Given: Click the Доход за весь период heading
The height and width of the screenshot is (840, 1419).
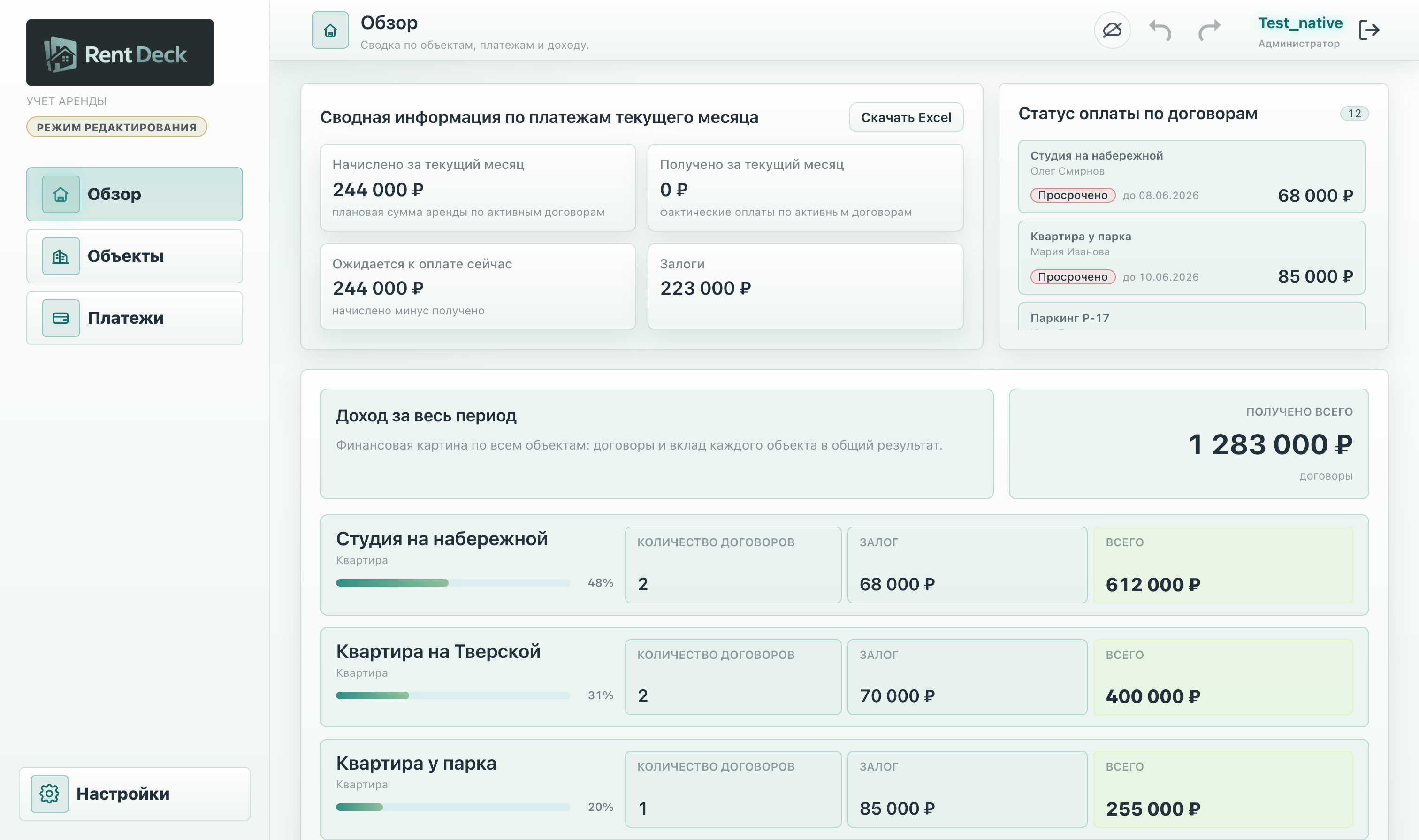Looking at the screenshot, I should pos(426,416).
